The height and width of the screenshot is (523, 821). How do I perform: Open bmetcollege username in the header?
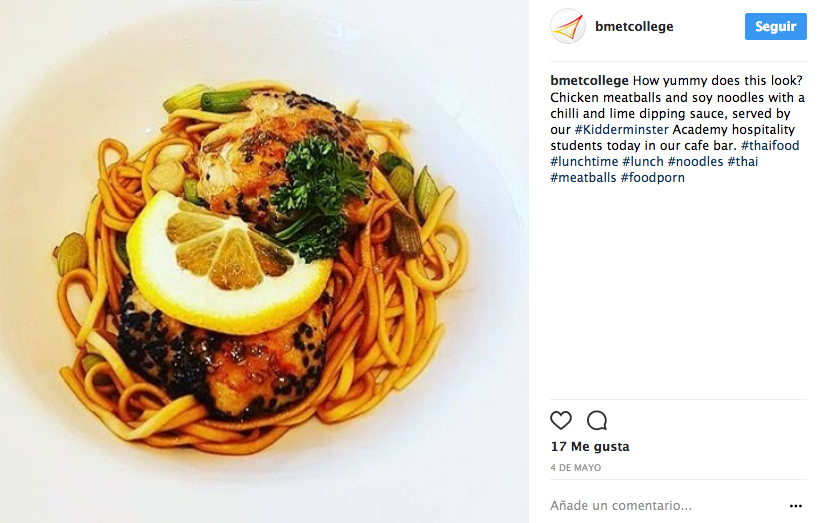pyautogui.click(x=634, y=26)
